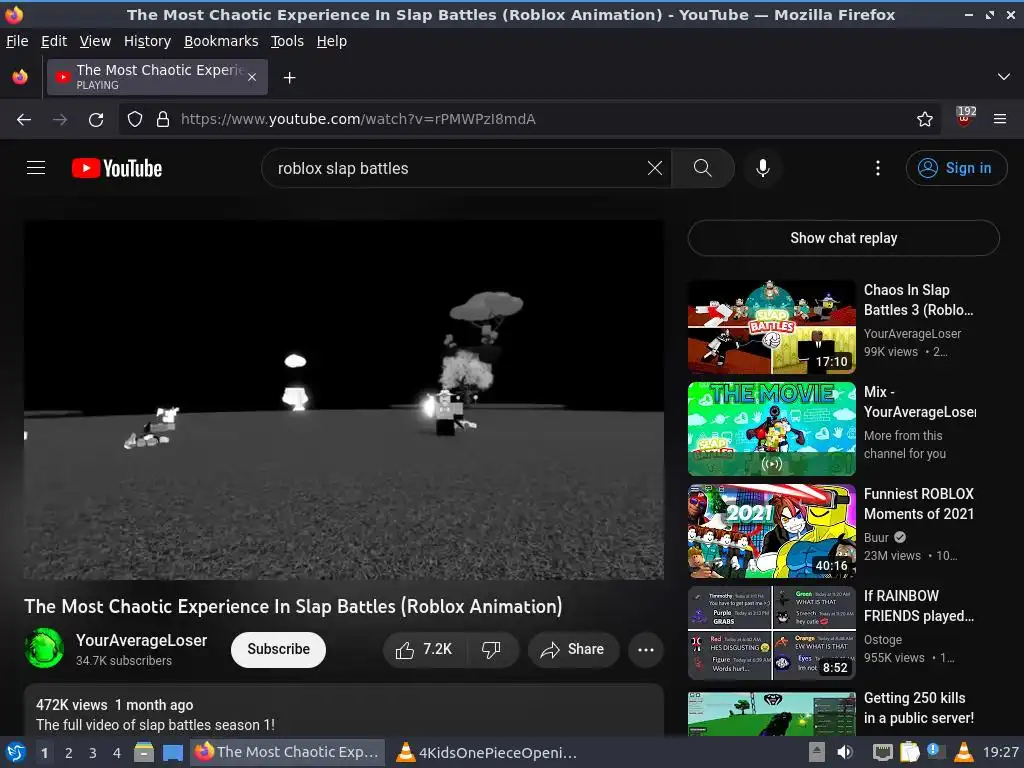1024x768 pixels.
Task: Open the VLC cone tray icon
Action: [963, 752]
